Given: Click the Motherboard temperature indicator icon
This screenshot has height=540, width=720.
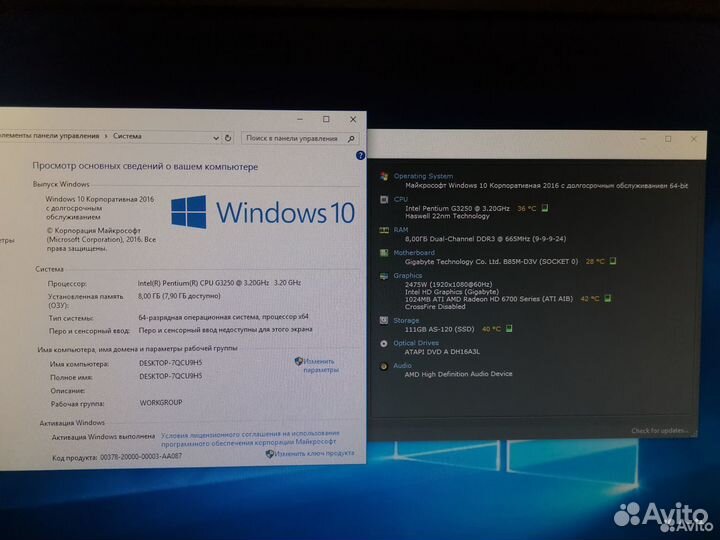Looking at the screenshot, I should coord(613,261).
